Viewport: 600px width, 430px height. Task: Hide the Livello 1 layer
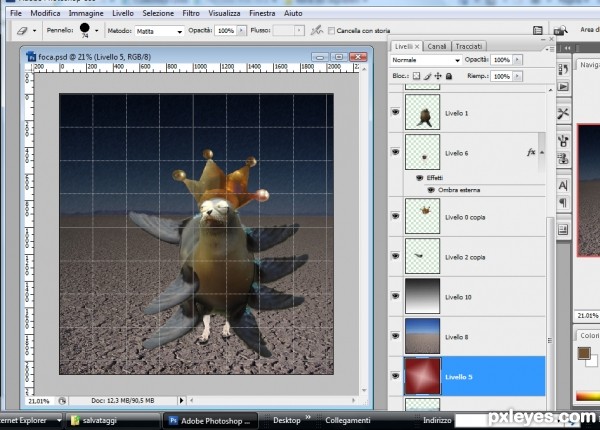click(x=395, y=112)
